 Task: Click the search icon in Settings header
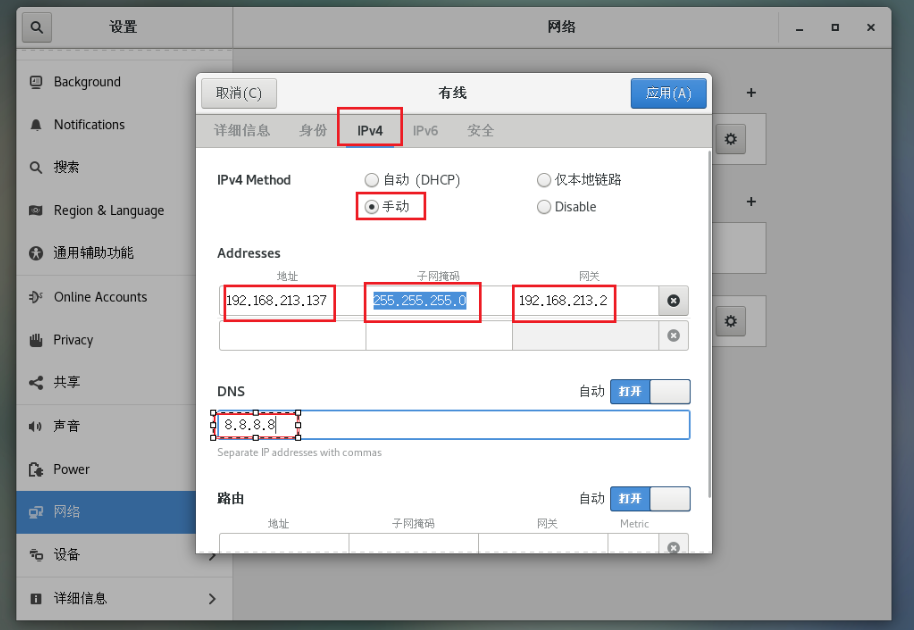(37, 27)
